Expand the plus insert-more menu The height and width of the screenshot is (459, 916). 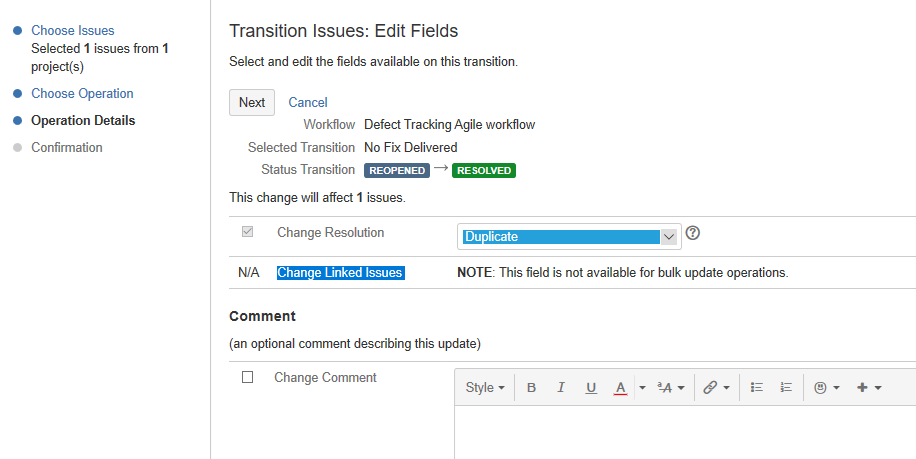click(869, 387)
